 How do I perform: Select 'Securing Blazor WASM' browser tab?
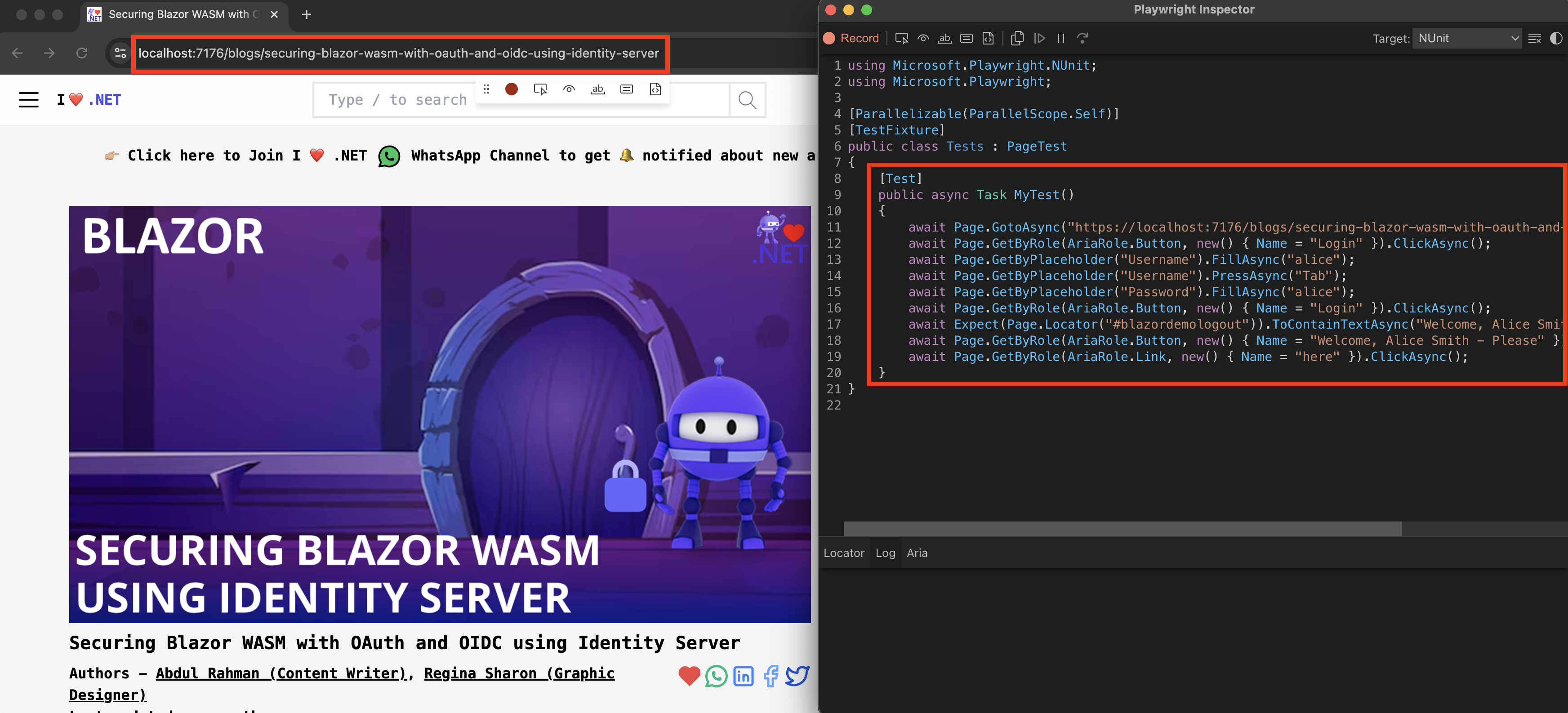pyautogui.click(x=184, y=15)
